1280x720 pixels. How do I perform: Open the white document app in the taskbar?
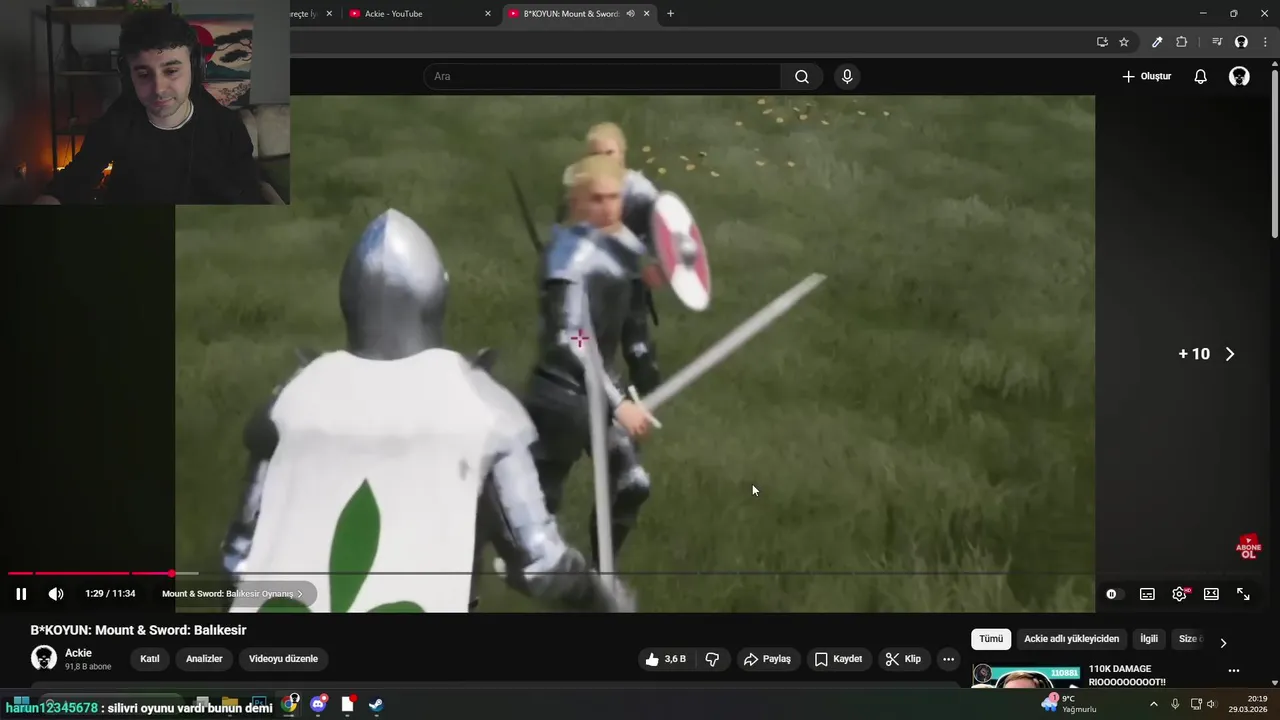point(347,704)
